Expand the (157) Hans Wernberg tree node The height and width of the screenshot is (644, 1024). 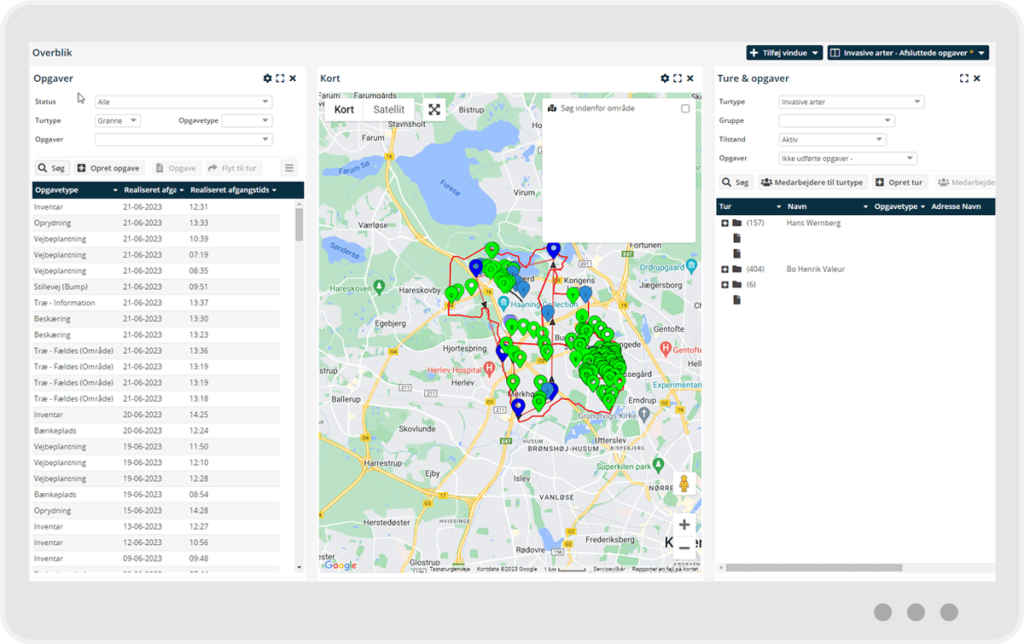coord(725,223)
